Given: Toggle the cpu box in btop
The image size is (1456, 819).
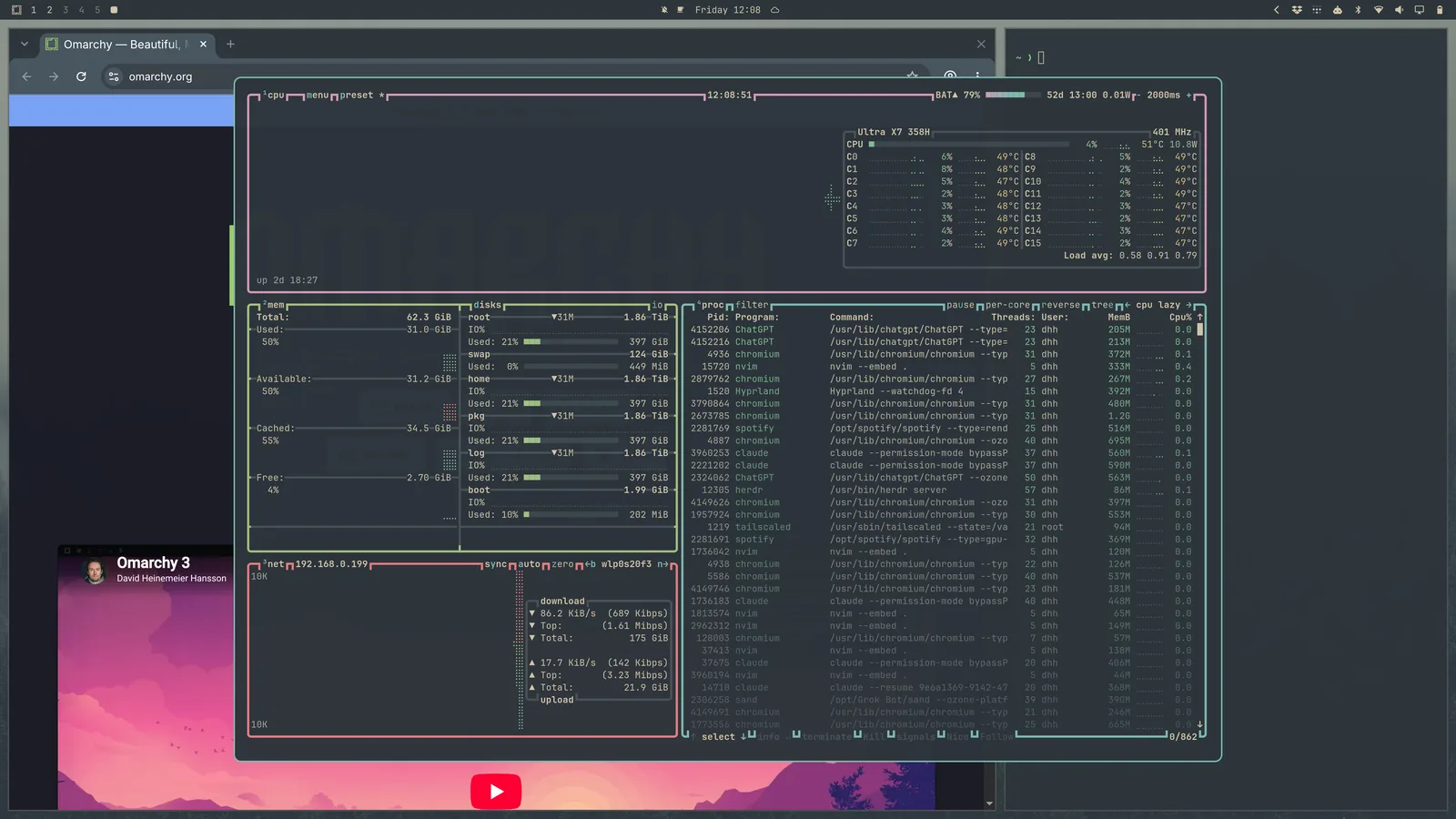Looking at the screenshot, I should [274, 95].
